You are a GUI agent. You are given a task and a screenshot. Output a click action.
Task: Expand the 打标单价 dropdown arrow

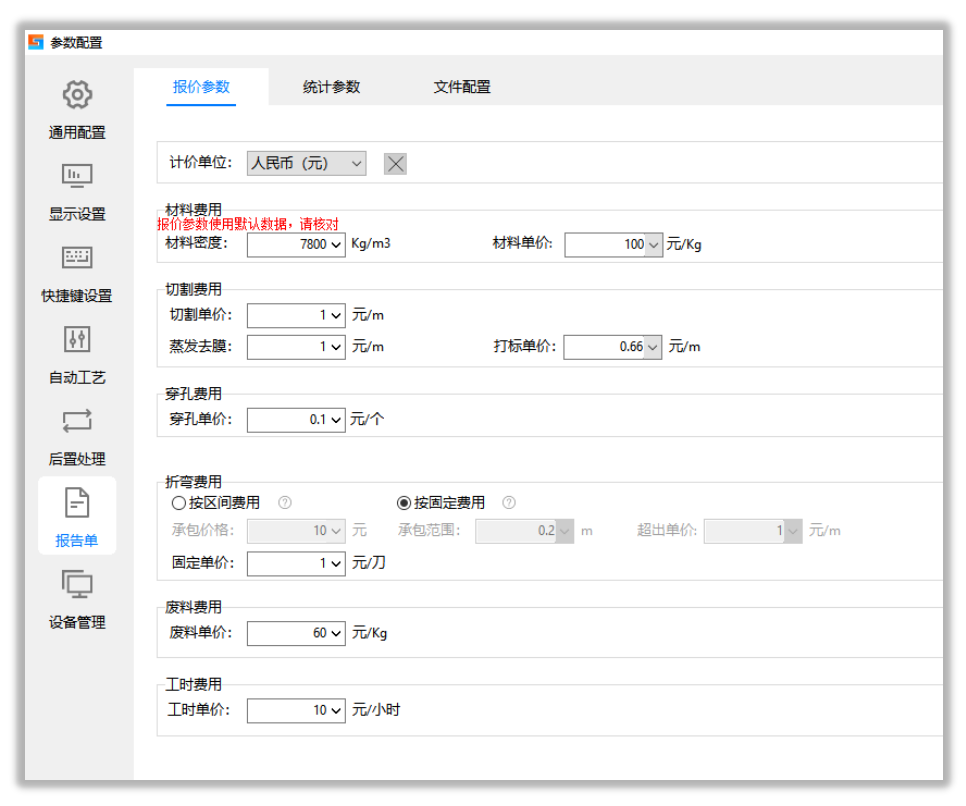pos(653,347)
